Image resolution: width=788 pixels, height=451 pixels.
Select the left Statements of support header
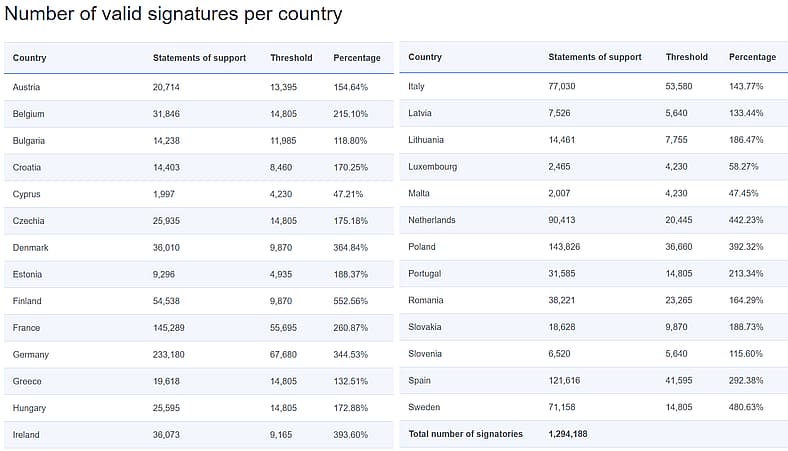(199, 58)
